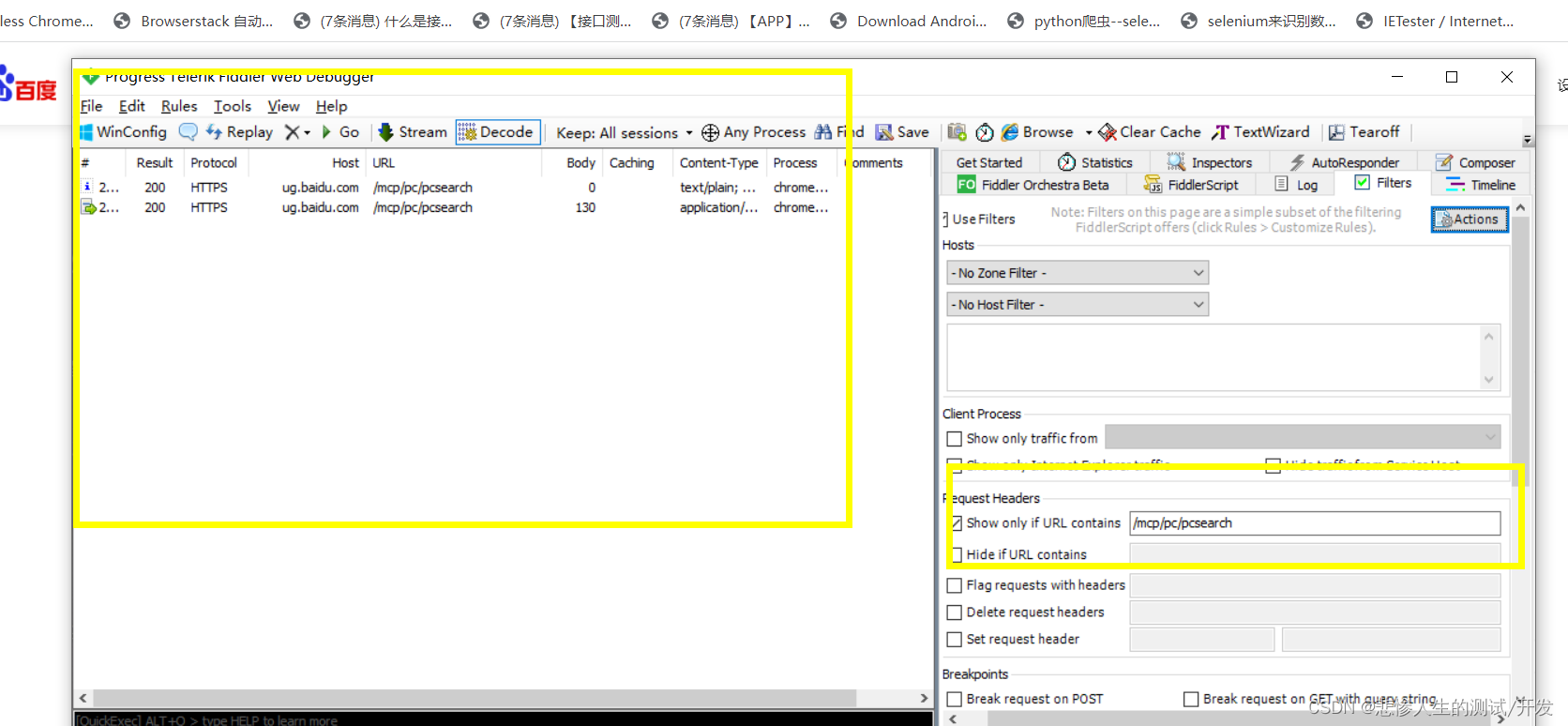Sort sessions by Result column header
Viewport: 1568px width, 726px height.
point(155,162)
